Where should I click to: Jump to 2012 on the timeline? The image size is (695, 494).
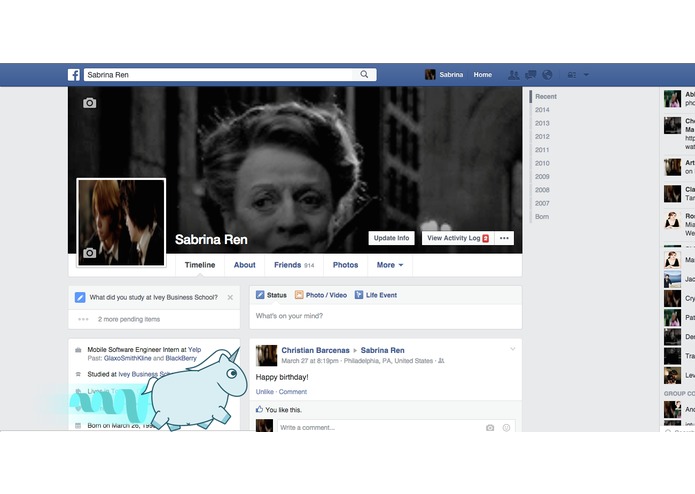(x=542, y=136)
